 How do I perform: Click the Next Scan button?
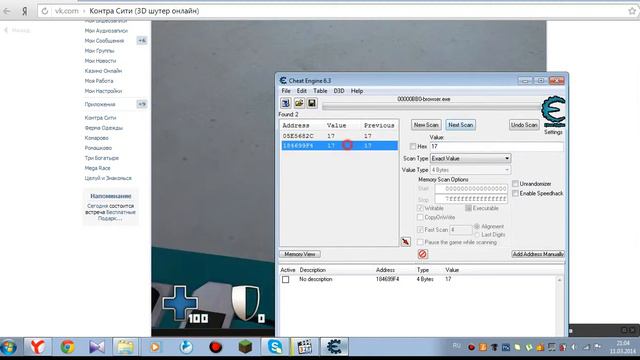pyautogui.click(x=460, y=125)
